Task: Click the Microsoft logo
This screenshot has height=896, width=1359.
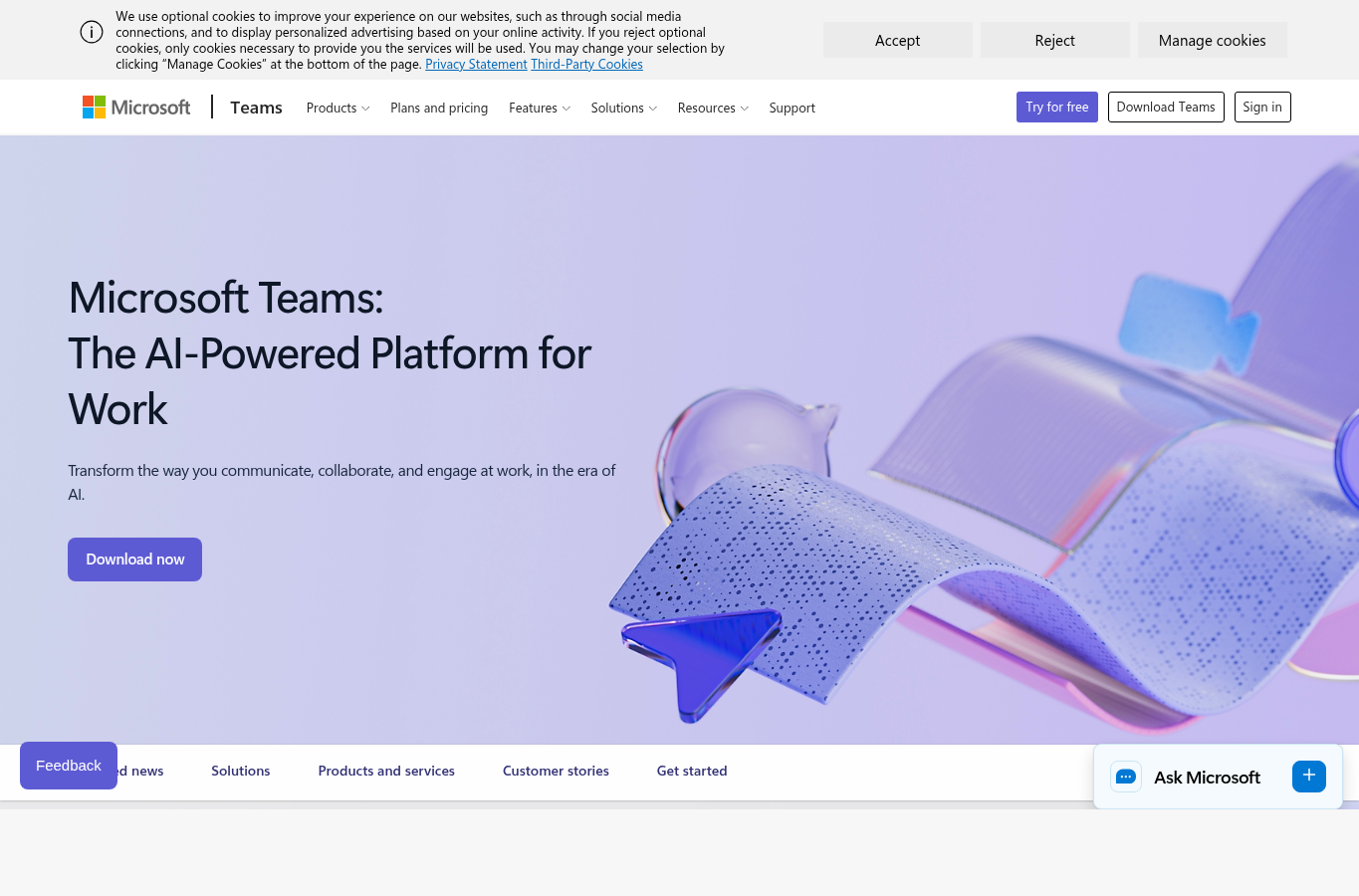Action: click(136, 108)
